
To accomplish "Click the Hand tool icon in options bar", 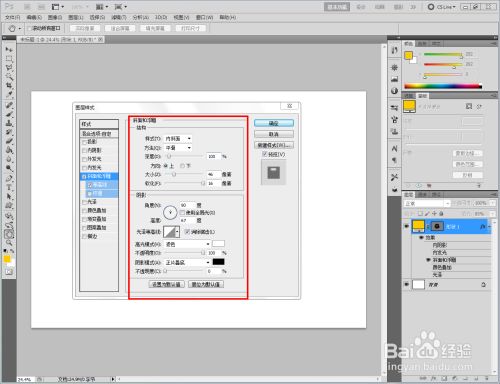I will [x=12, y=28].
